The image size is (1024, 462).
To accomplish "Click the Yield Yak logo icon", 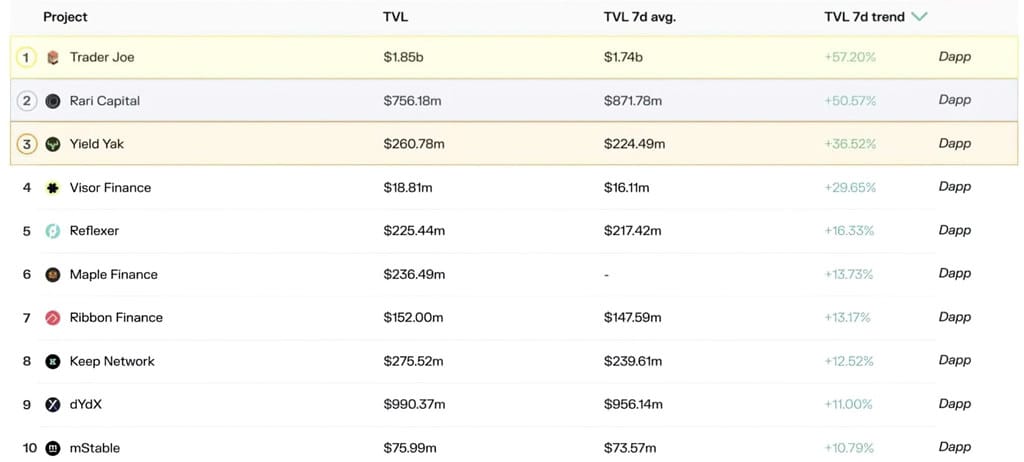I will click(53, 144).
